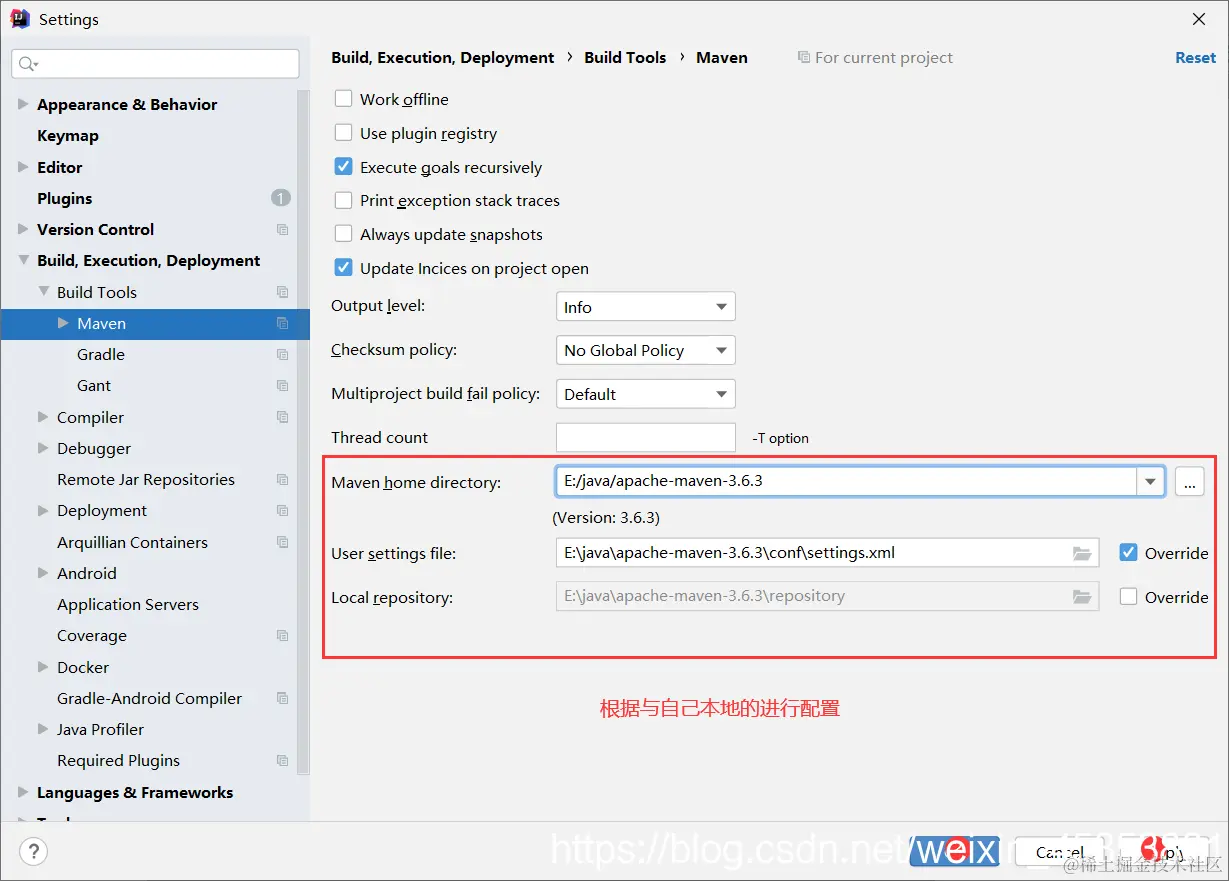
Task: Open the Checksum policy dropdown
Action: (645, 350)
